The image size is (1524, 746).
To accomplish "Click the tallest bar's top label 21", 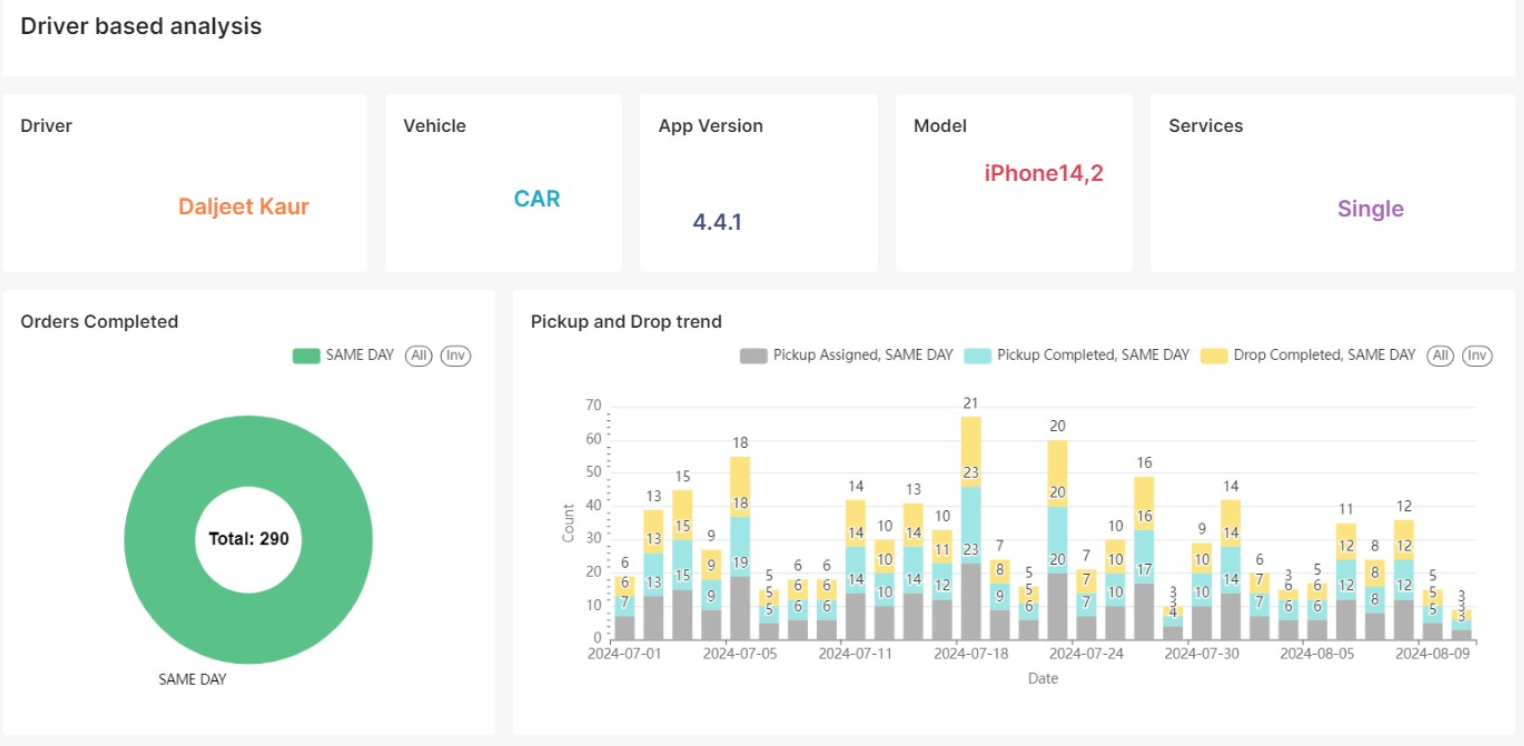I will 970,403.
